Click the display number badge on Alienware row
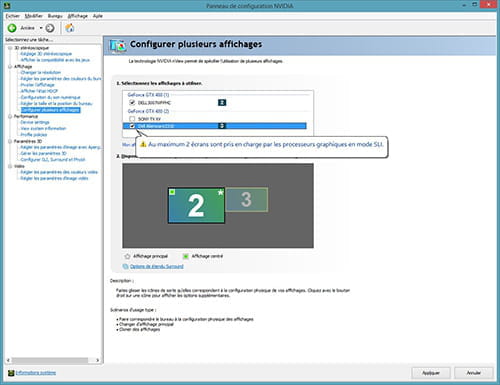 [222, 126]
